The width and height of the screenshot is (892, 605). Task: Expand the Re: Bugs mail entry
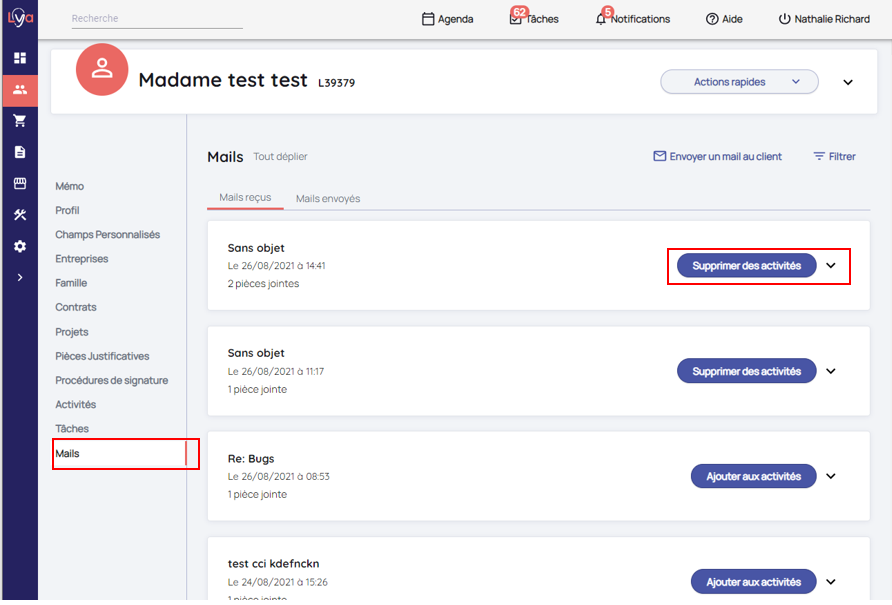(x=831, y=477)
